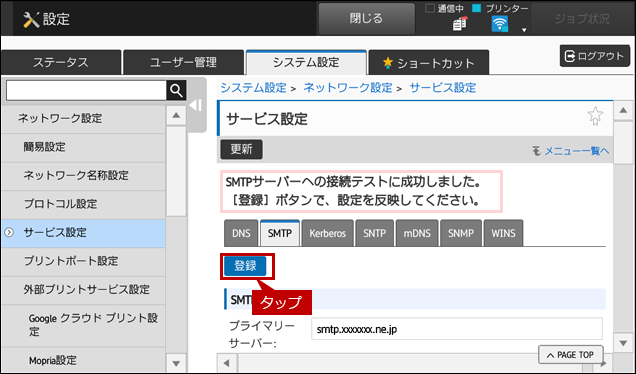This screenshot has height=374, width=636.
Task: Click the sidebar search input field
Action: coord(86,90)
